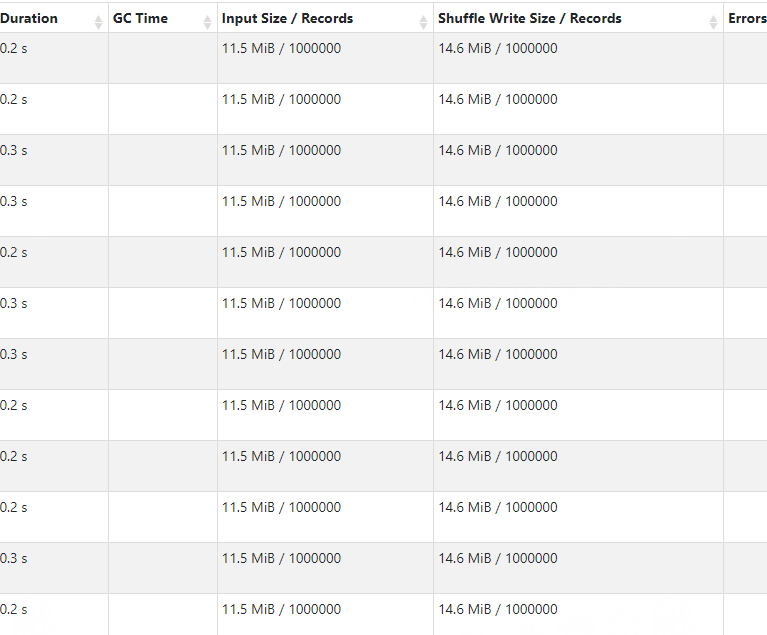Select the second row's shuffle write size value
767x635 pixels.
[x=497, y=100]
